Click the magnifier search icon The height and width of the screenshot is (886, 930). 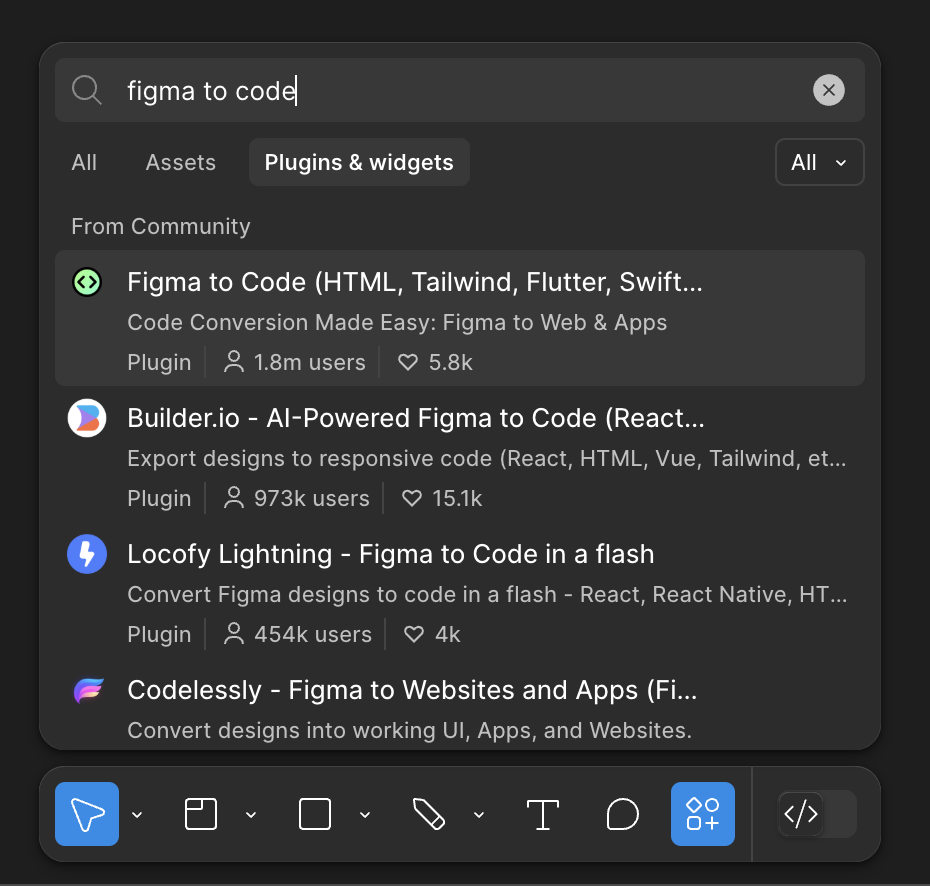(x=87, y=90)
